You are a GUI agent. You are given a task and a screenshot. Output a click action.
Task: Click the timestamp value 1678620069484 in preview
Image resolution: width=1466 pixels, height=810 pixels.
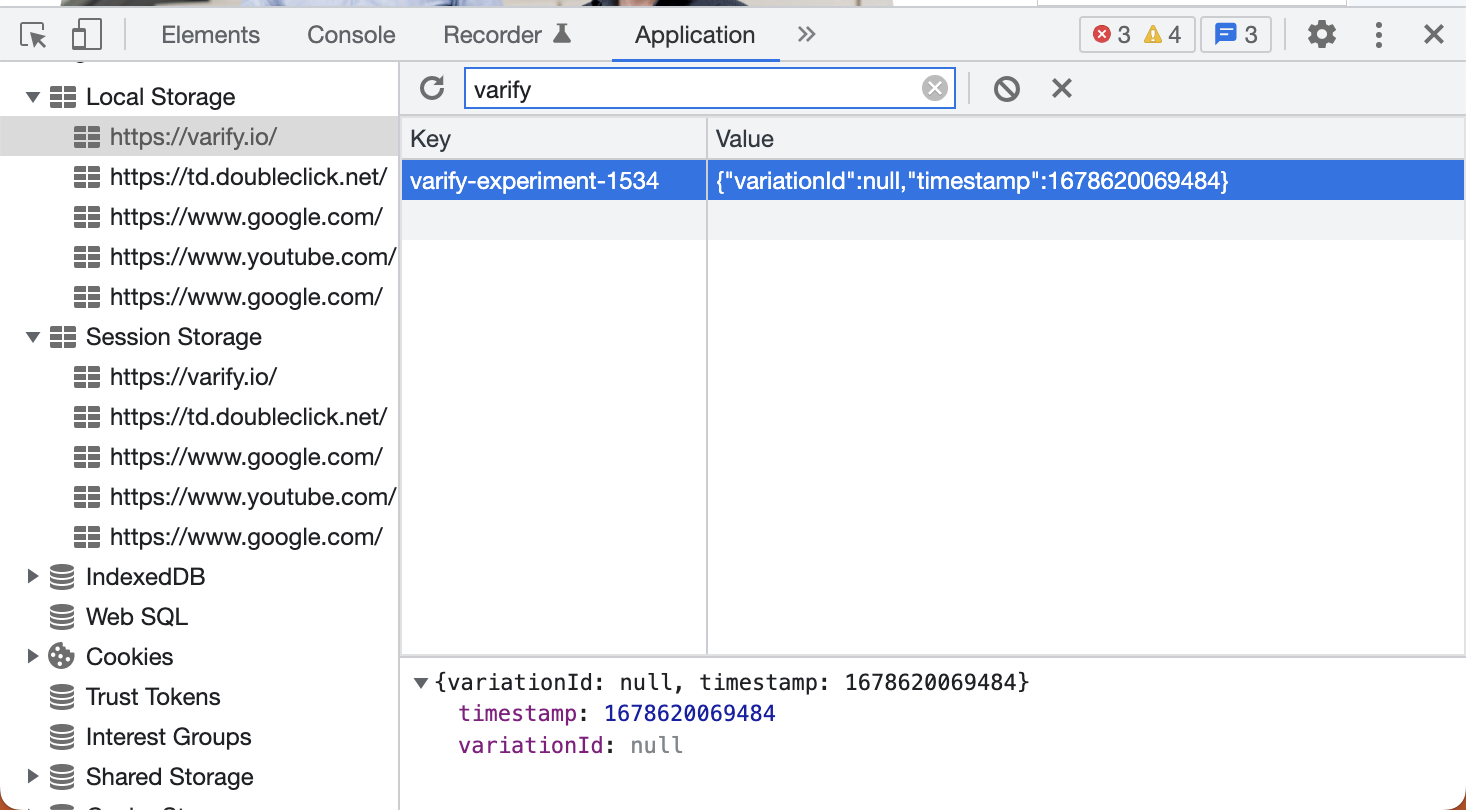point(690,714)
